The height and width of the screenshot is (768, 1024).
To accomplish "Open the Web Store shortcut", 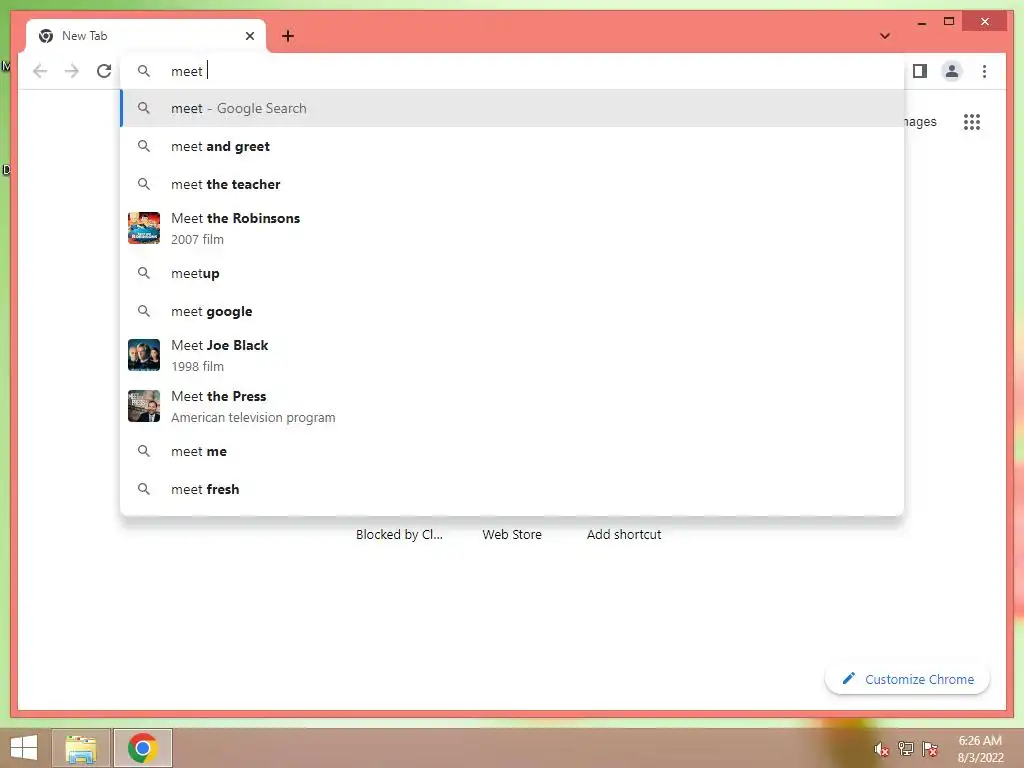I will [x=512, y=534].
